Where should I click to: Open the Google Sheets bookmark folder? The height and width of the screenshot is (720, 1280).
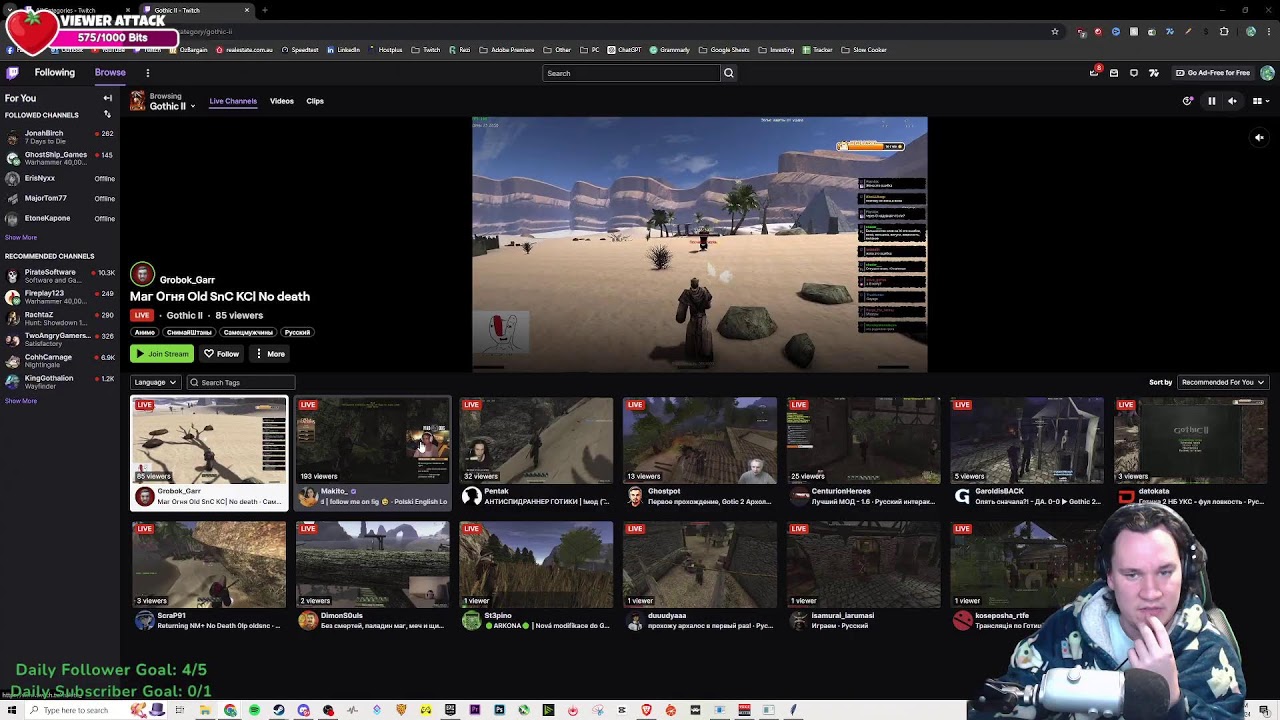coord(724,50)
